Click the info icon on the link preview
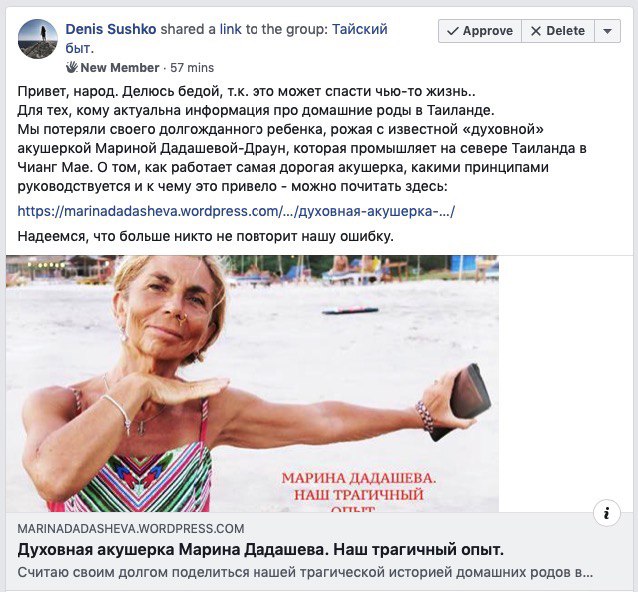 [x=607, y=513]
